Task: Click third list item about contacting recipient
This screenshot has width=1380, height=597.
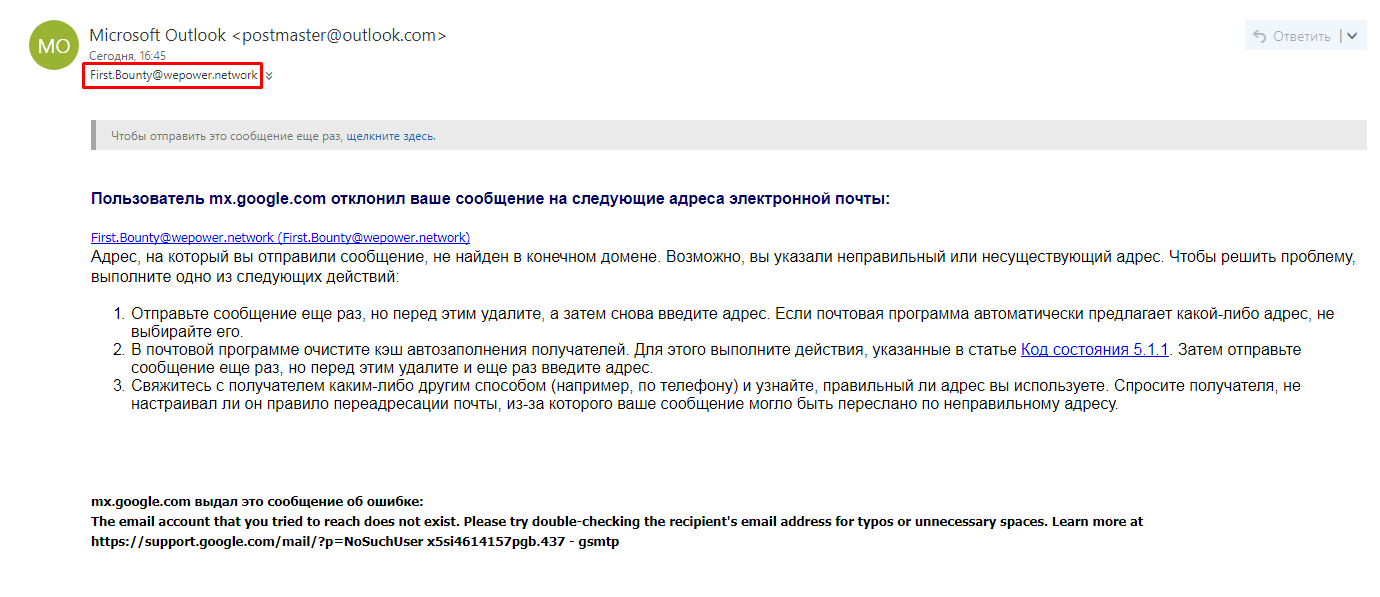Action: coord(716,395)
